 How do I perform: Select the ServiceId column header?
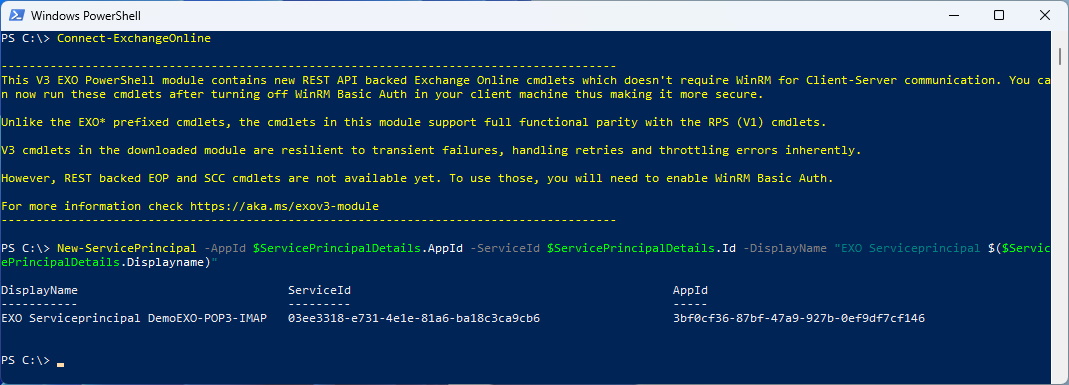[x=320, y=290]
